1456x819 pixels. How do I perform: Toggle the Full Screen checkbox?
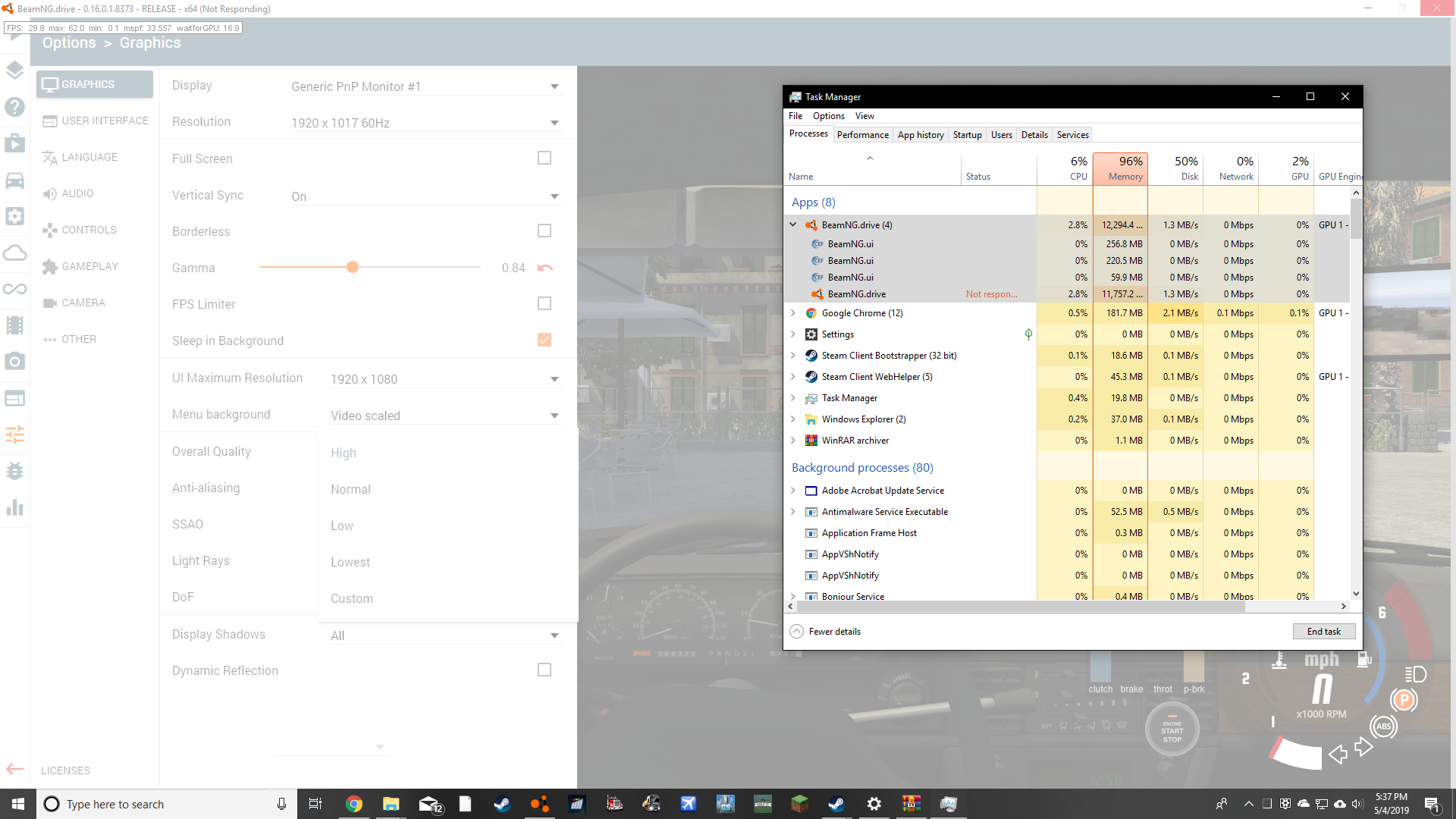click(x=544, y=158)
